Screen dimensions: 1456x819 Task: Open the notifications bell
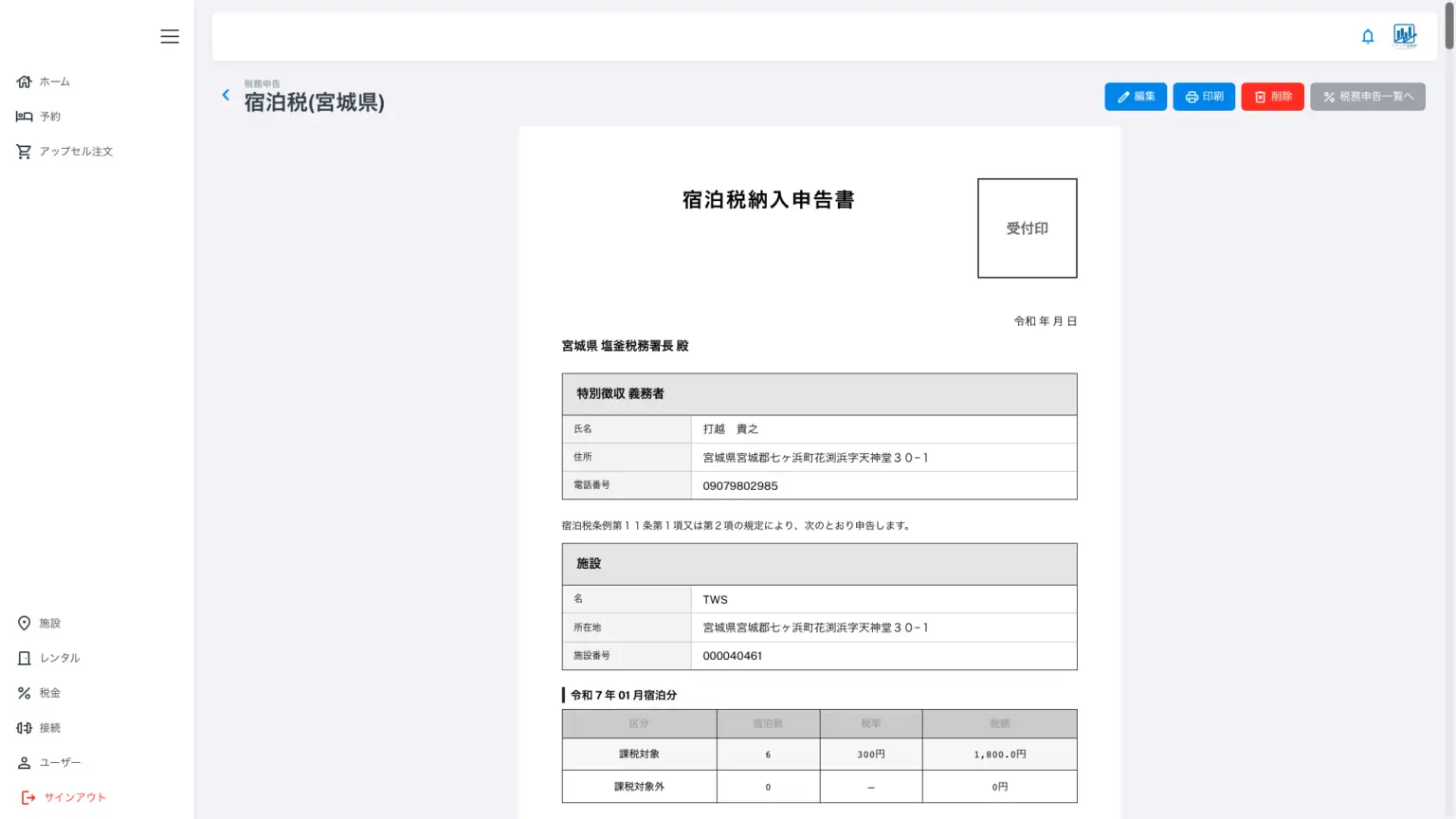coord(1367,37)
